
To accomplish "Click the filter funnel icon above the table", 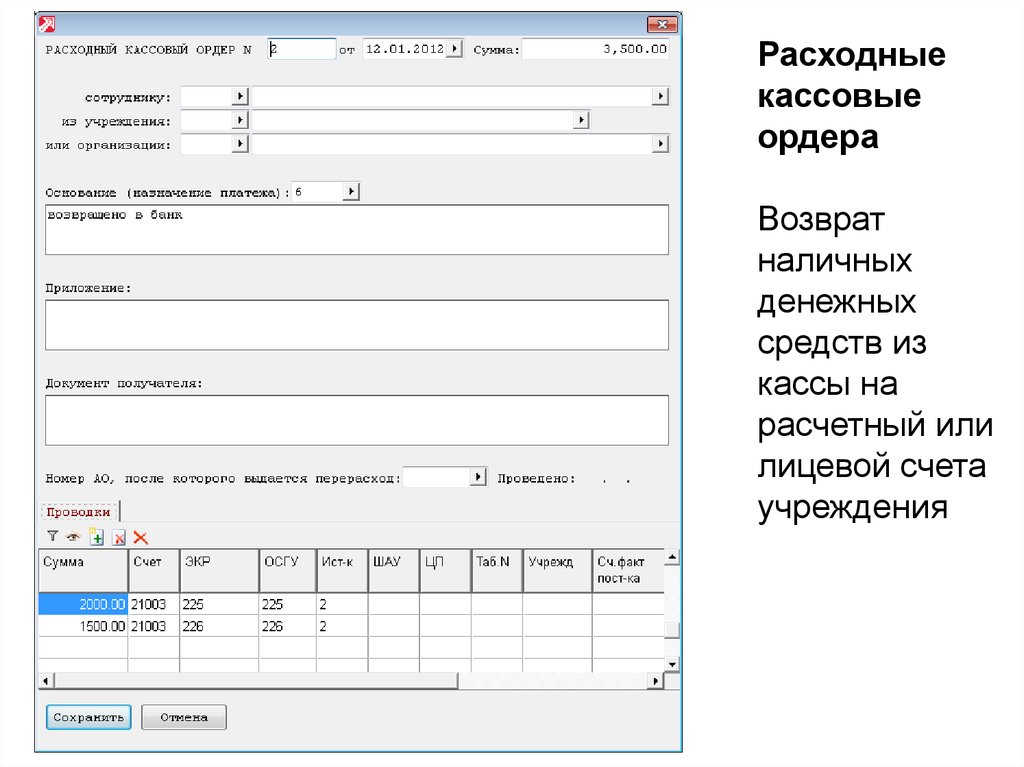I will (52, 537).
